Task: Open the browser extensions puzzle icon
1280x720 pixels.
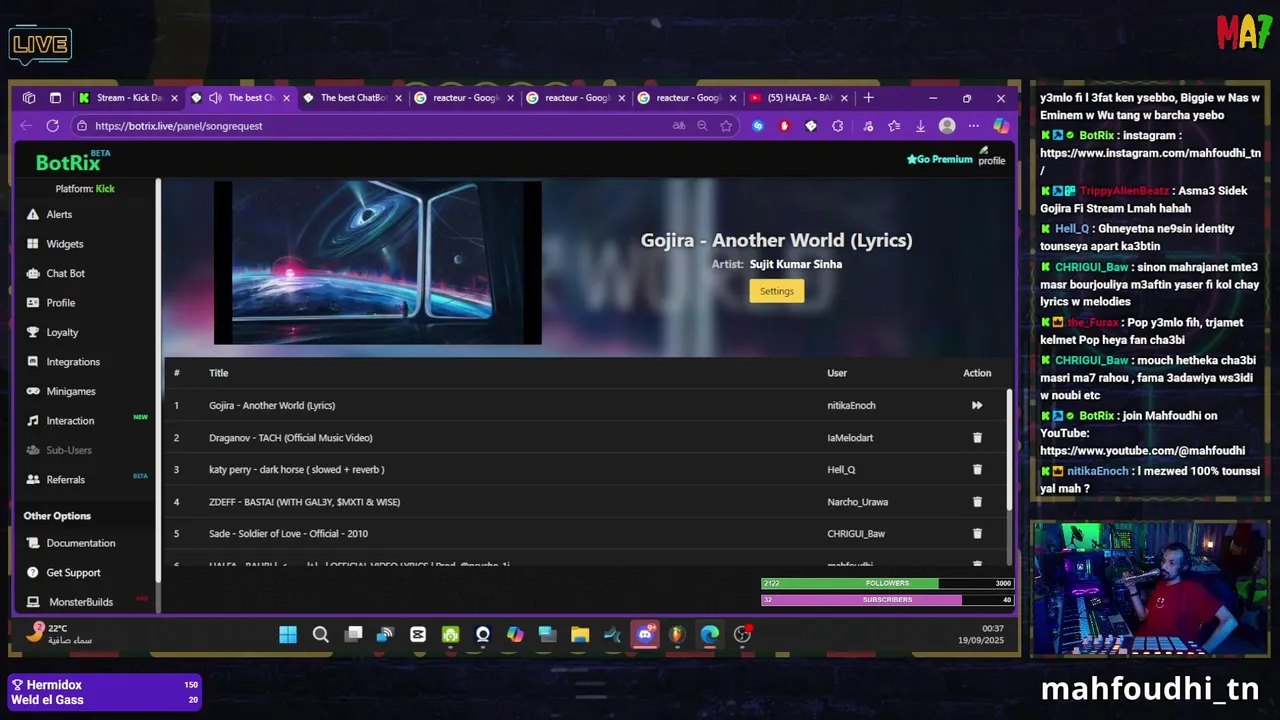Action: (x=837, y=126)
